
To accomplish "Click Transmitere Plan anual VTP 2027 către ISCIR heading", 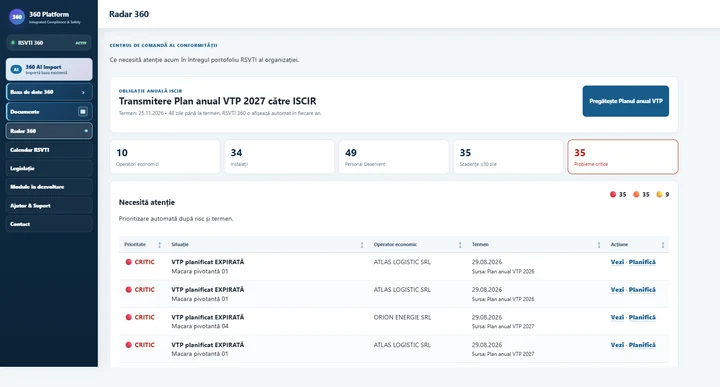I will pyautogui.click(x=217, y=101).
